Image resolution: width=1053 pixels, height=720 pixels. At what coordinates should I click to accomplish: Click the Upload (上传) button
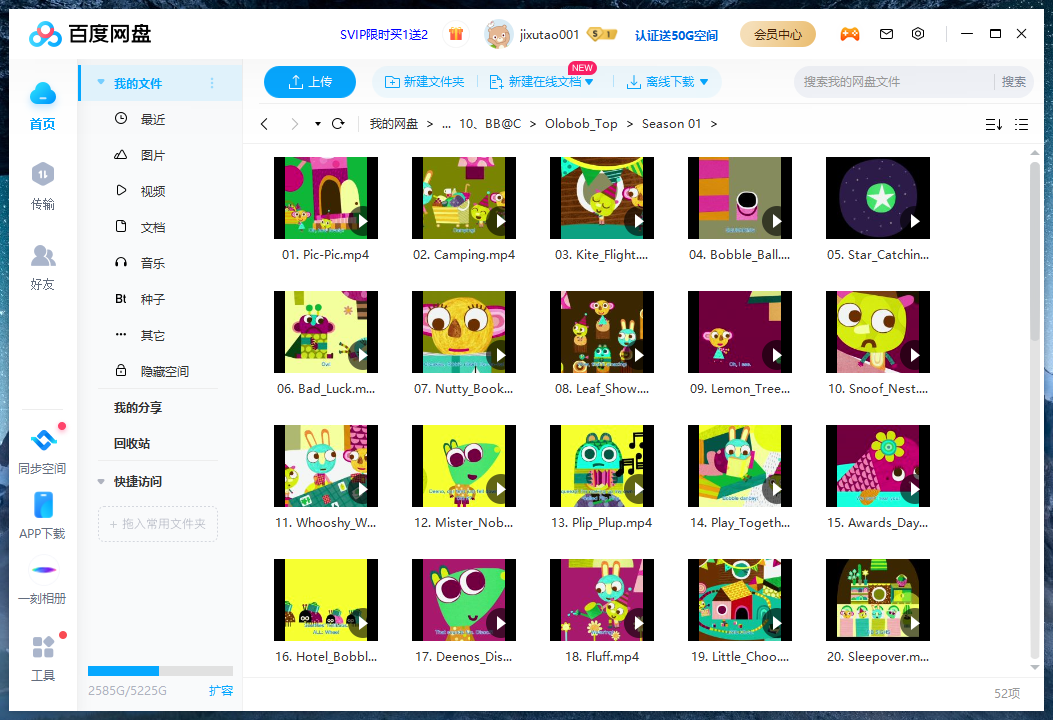point(310,82)
